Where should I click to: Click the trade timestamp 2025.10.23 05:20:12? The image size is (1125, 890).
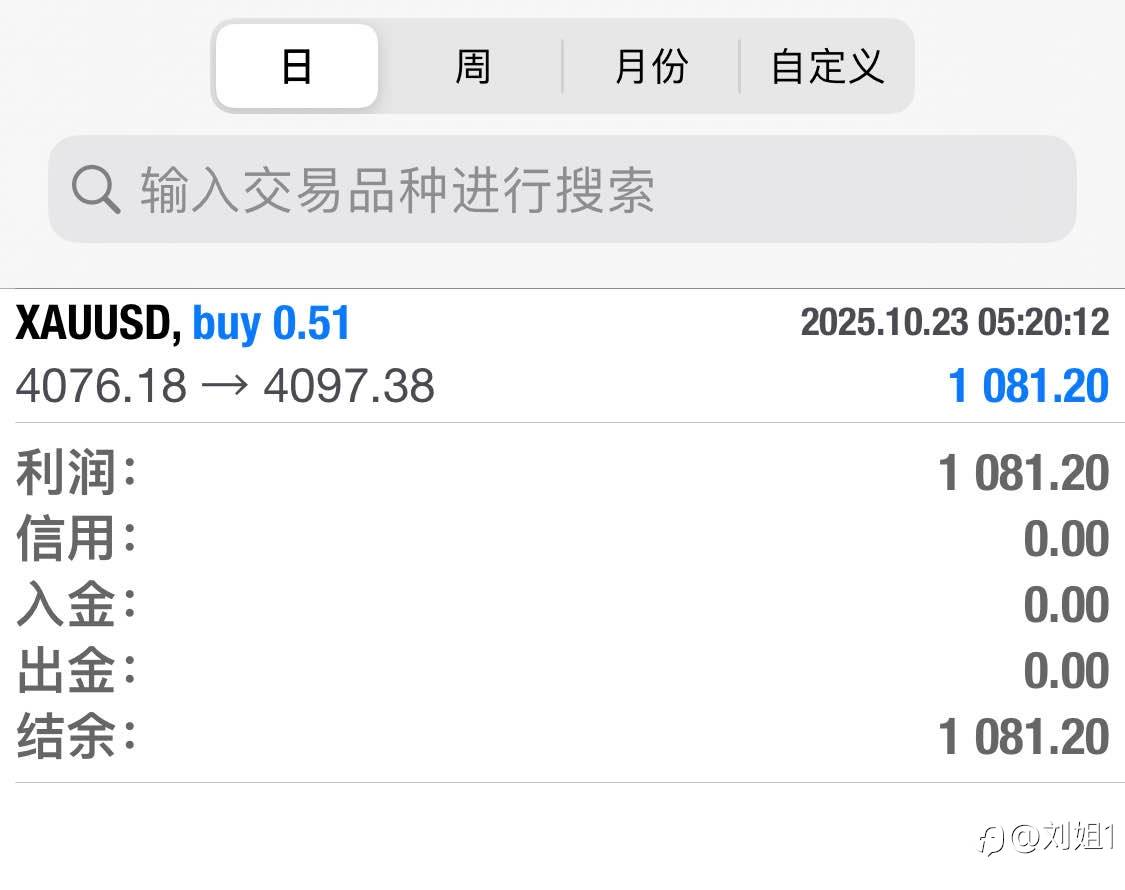tap(954, 322)
